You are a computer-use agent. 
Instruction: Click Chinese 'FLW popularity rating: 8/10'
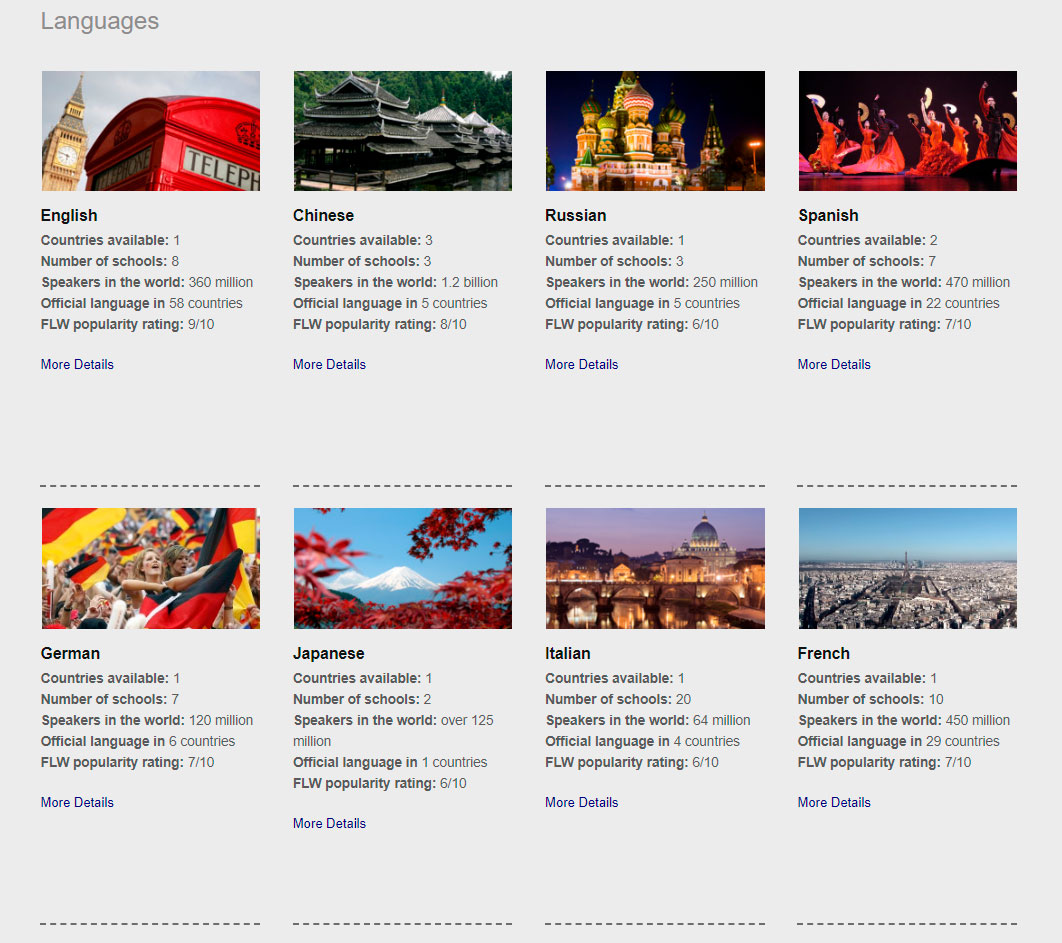coord(380,324)
